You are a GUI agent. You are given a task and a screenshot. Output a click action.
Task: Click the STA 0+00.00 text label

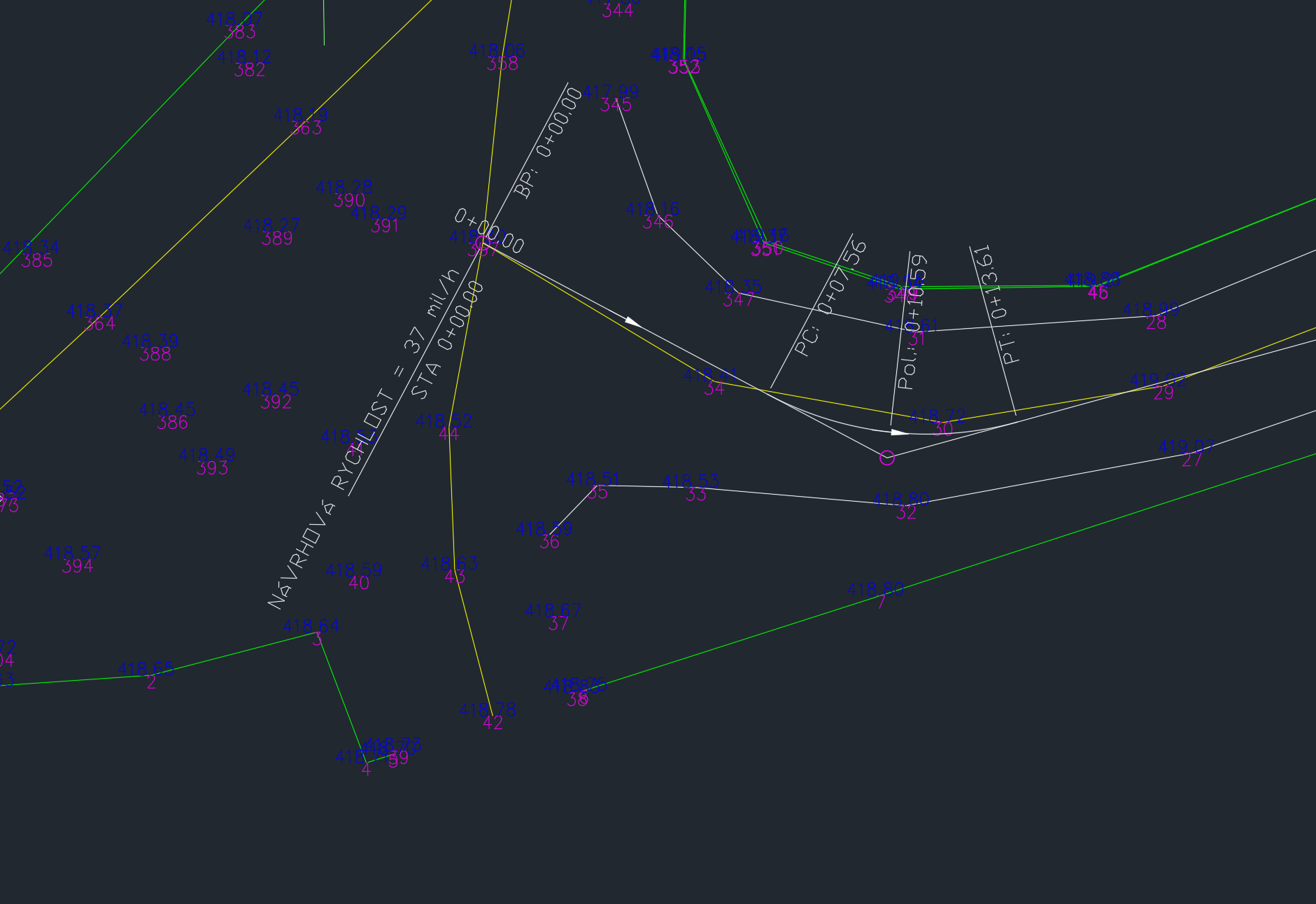pos(446,340)
